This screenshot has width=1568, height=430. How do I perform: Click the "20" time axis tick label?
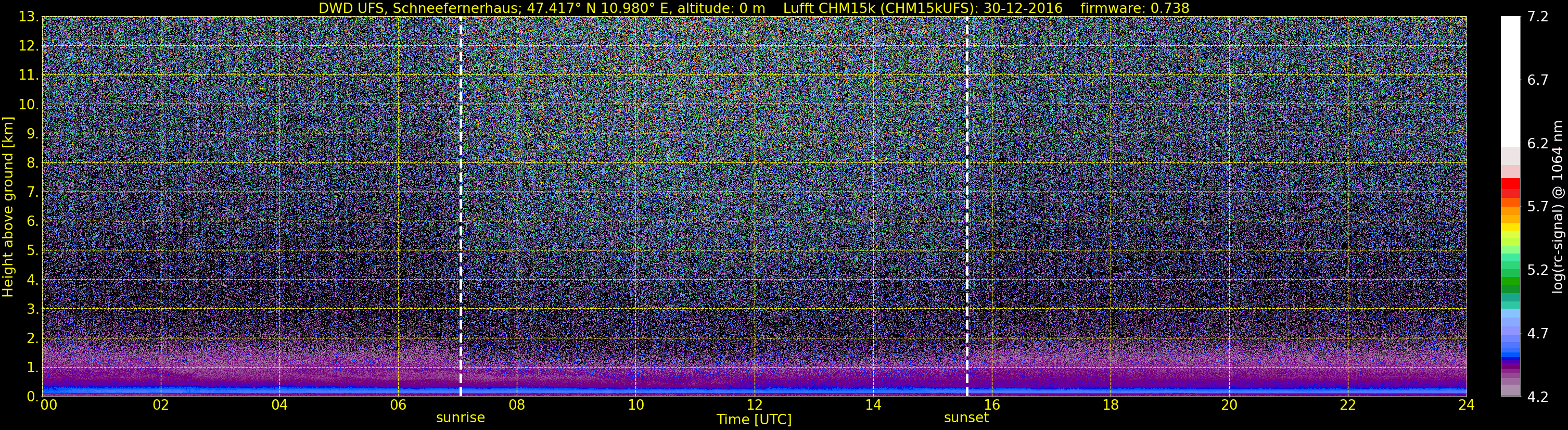coord(1229,404)
